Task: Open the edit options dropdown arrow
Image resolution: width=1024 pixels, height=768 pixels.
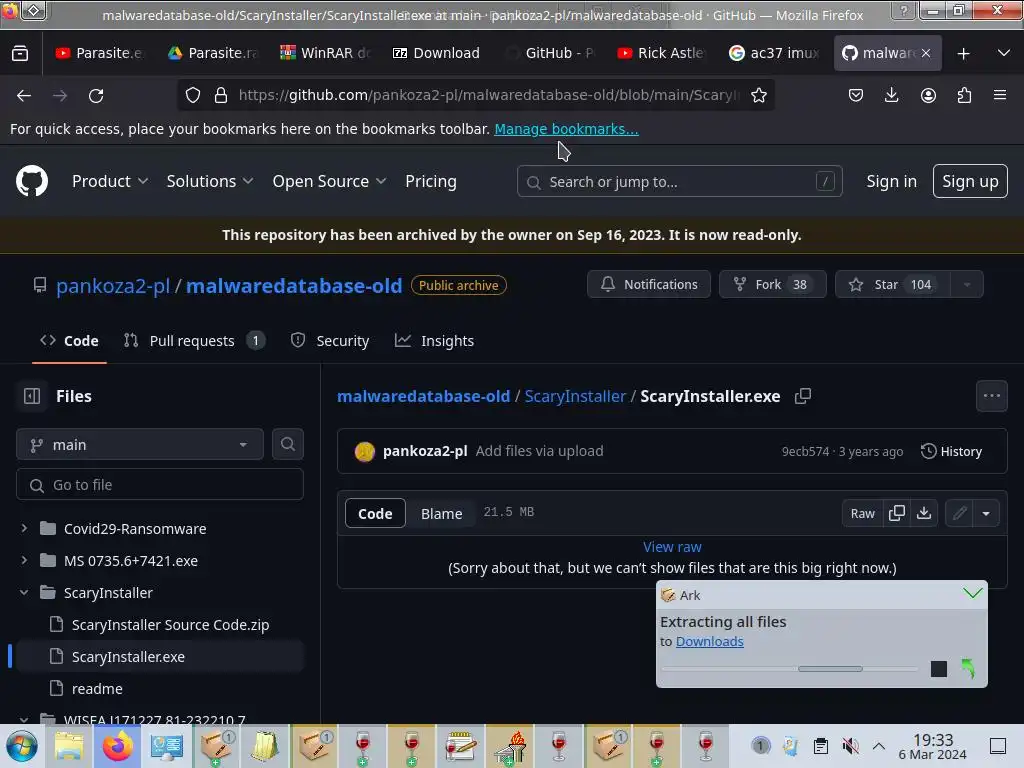Action: pyautogui.click(x=986, y=513)
